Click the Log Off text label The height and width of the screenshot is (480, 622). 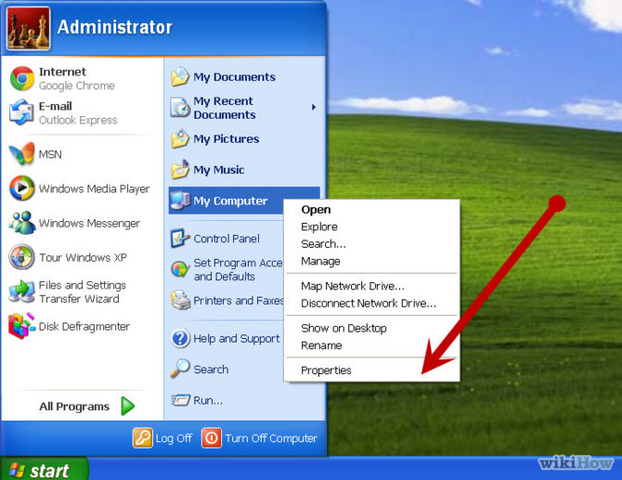[174, 438]
